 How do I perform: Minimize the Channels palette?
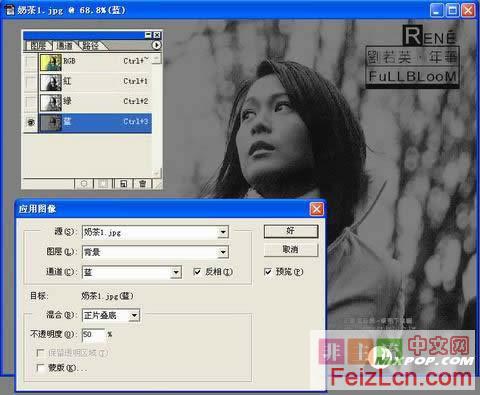(x=149, y=35)
